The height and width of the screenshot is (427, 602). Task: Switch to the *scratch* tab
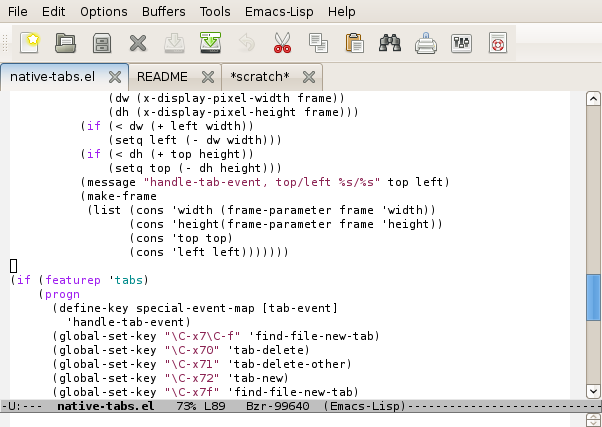pyautogui.click(x=260, y=77)
